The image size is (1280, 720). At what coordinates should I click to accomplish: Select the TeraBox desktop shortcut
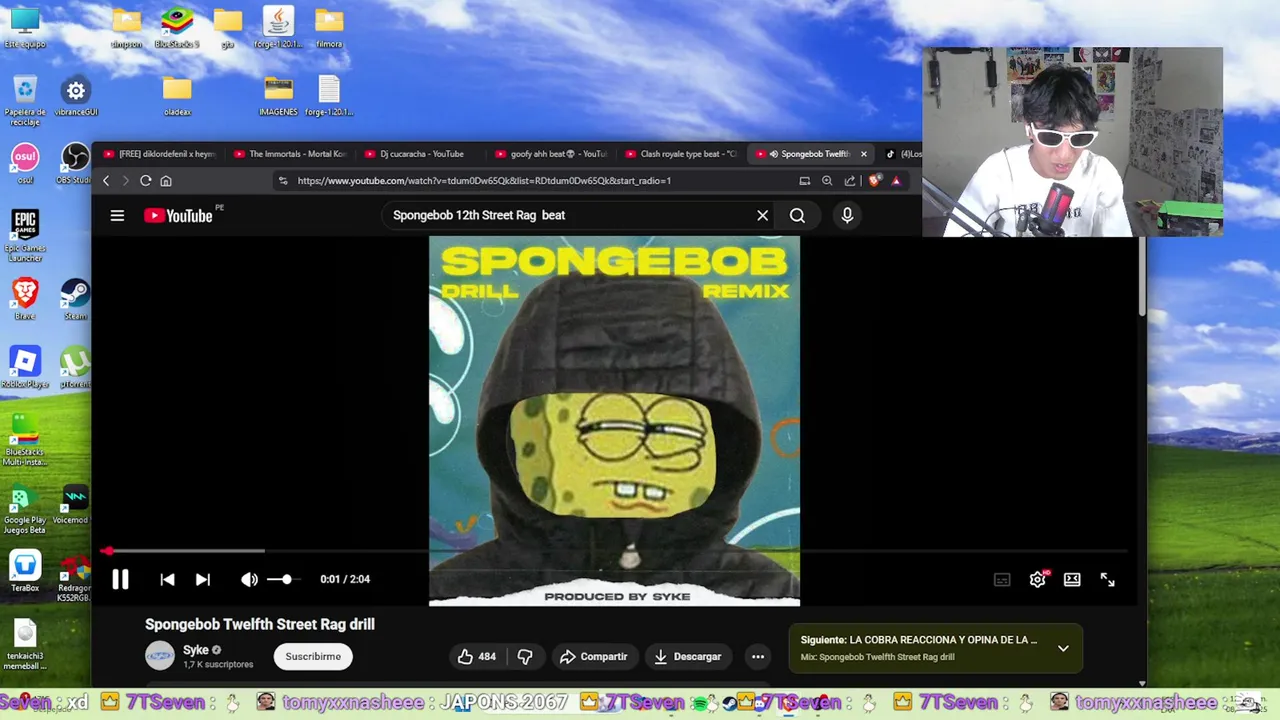25,571
